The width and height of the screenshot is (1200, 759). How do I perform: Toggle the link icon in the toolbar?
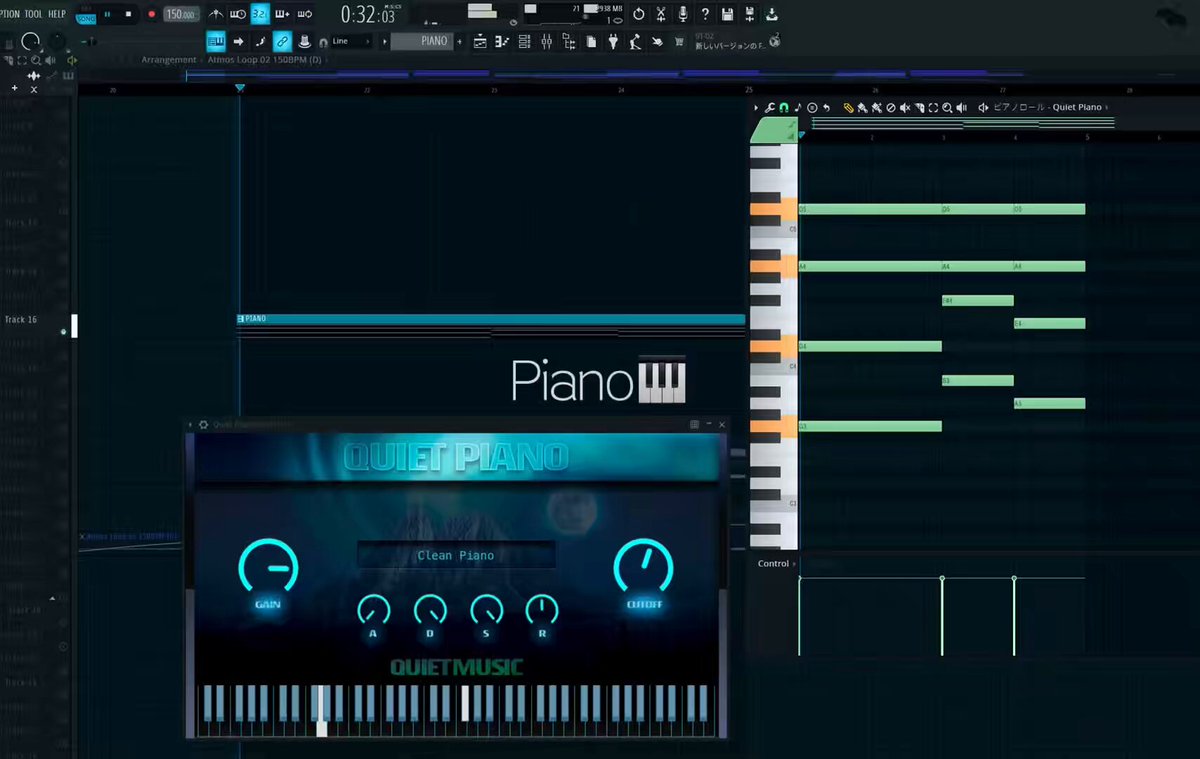282,41
